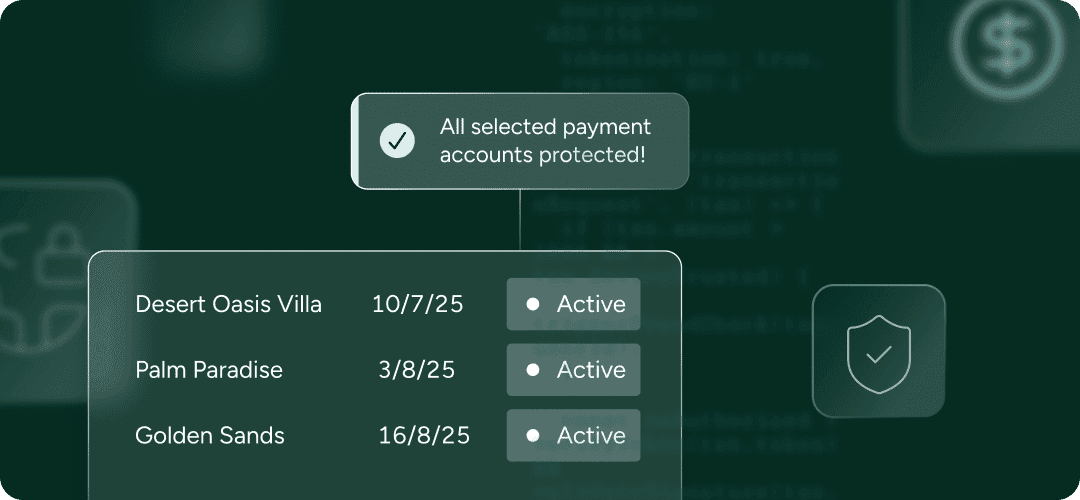Click the 16/8/25 date
This screenshot has height=500, width=1080.
coord(424,436)
